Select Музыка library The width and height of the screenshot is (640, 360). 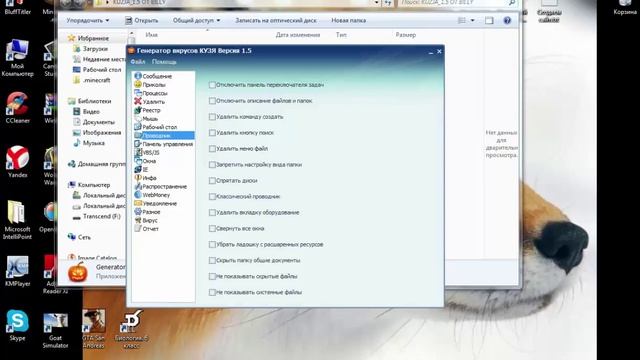(x=89, y=143)
